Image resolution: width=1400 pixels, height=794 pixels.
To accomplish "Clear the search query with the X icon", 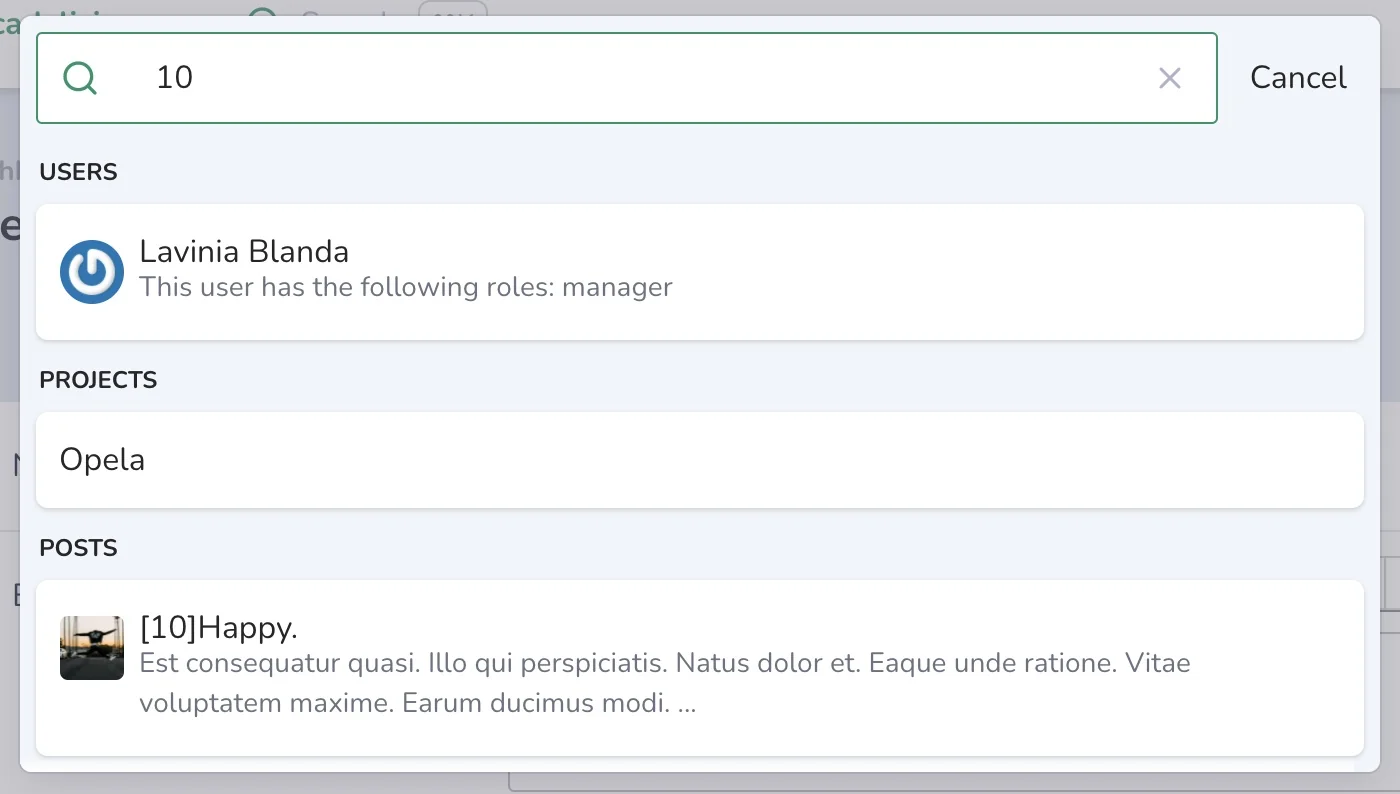I will click(x=1169, y=78).
